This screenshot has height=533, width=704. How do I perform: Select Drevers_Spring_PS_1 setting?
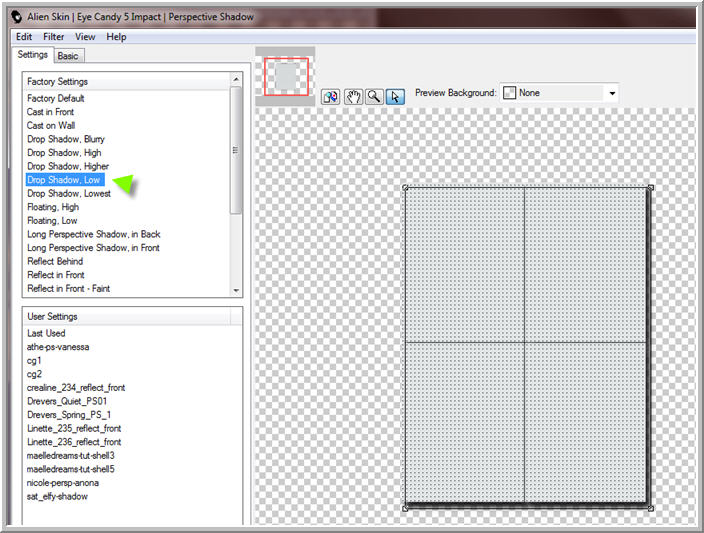pos(69,414)
